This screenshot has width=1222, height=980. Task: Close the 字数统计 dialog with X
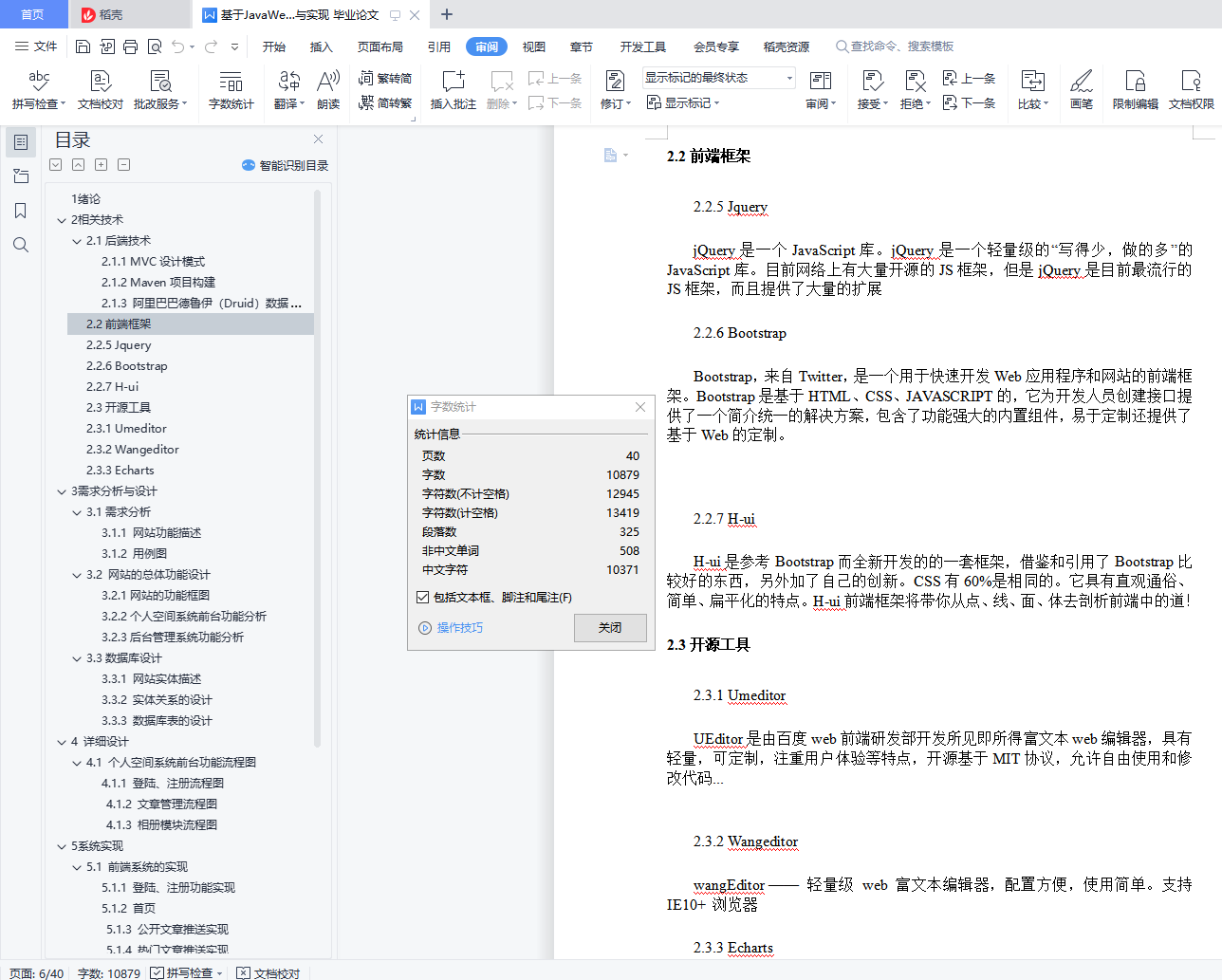pyautogui.click(x=640, y=407)
